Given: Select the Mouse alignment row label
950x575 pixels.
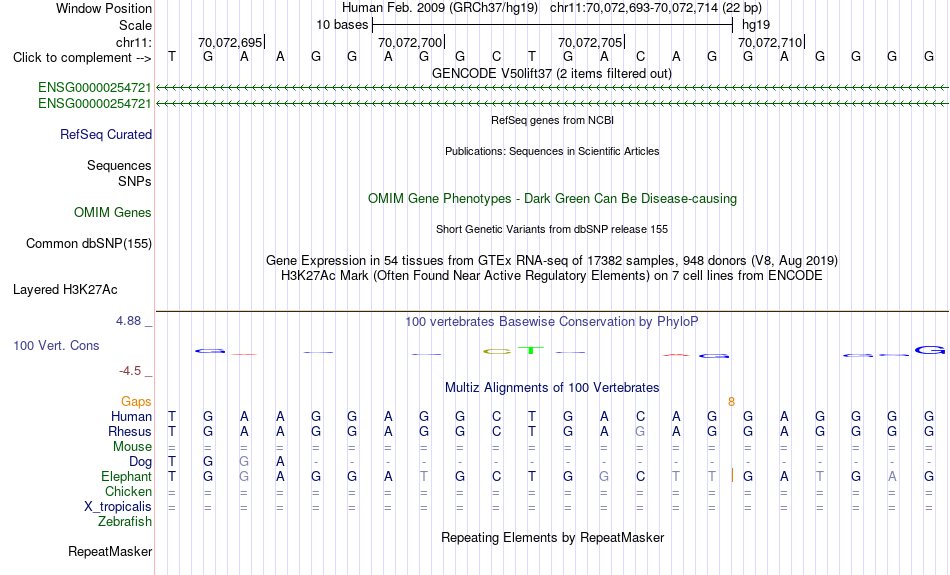Looking at the screenshot, I should [x=132, y=447].
